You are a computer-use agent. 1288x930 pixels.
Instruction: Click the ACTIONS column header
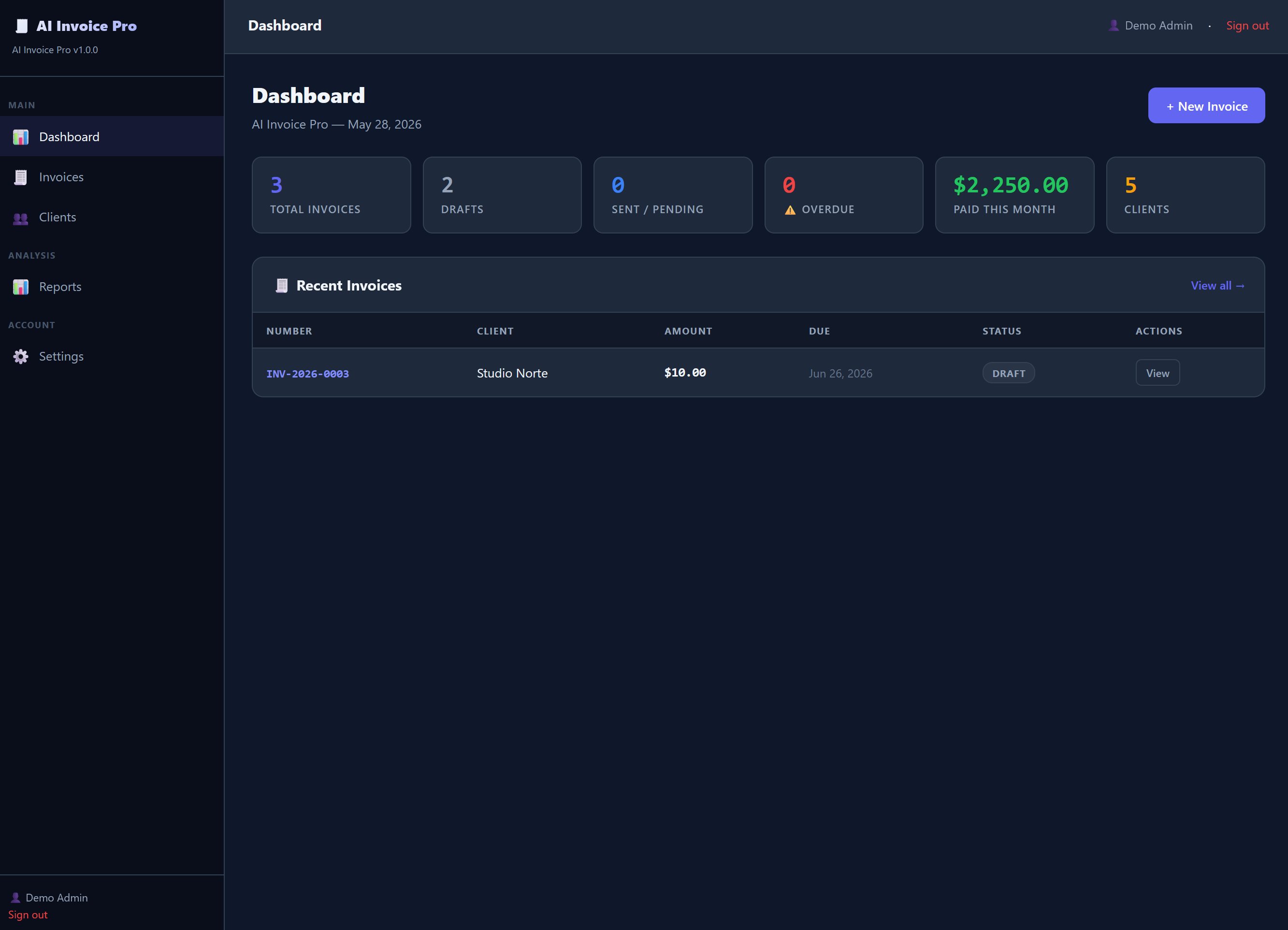pyautogui.click(x=1158, y=331)
